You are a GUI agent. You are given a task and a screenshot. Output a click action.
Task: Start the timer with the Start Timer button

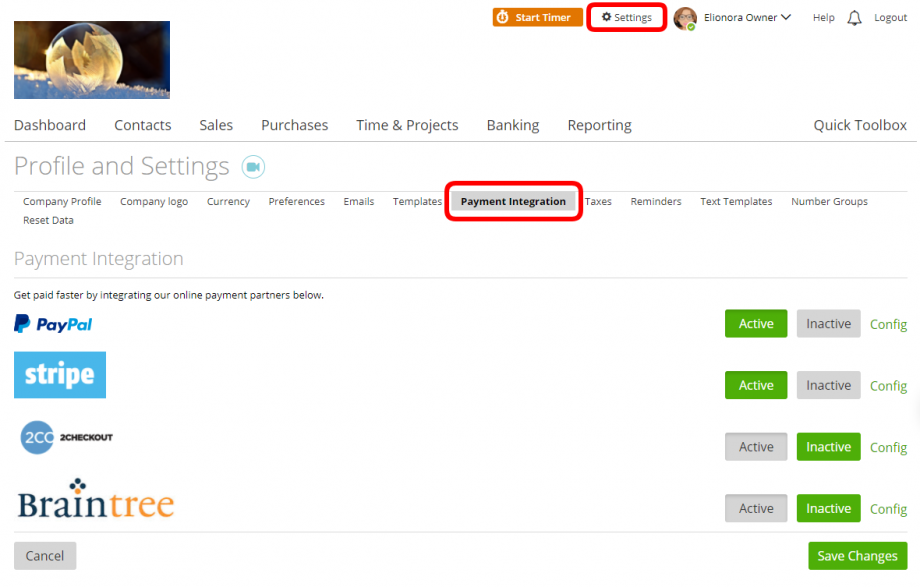tap(537, 17)
